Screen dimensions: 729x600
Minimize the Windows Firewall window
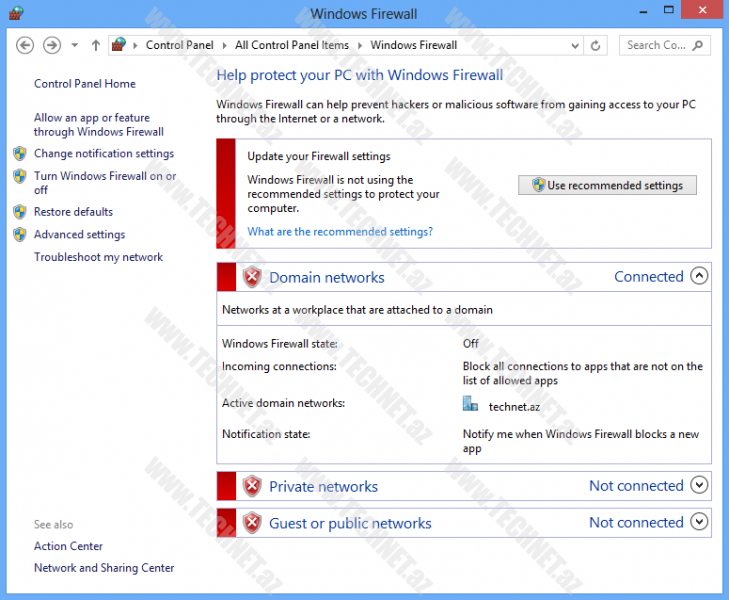(x=643, y=10)
